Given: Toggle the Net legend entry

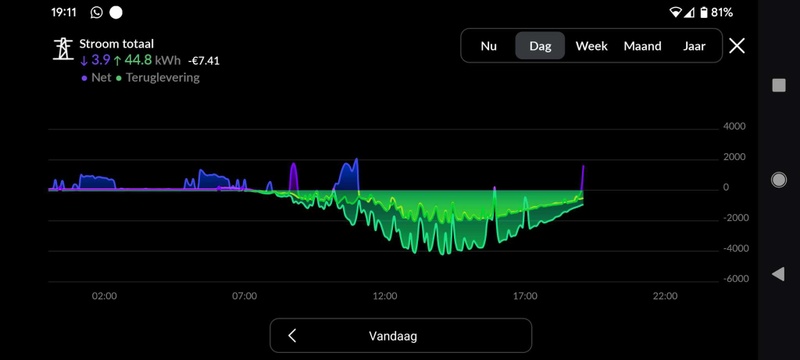Looking at the screenshot, I should pos(96,78).
